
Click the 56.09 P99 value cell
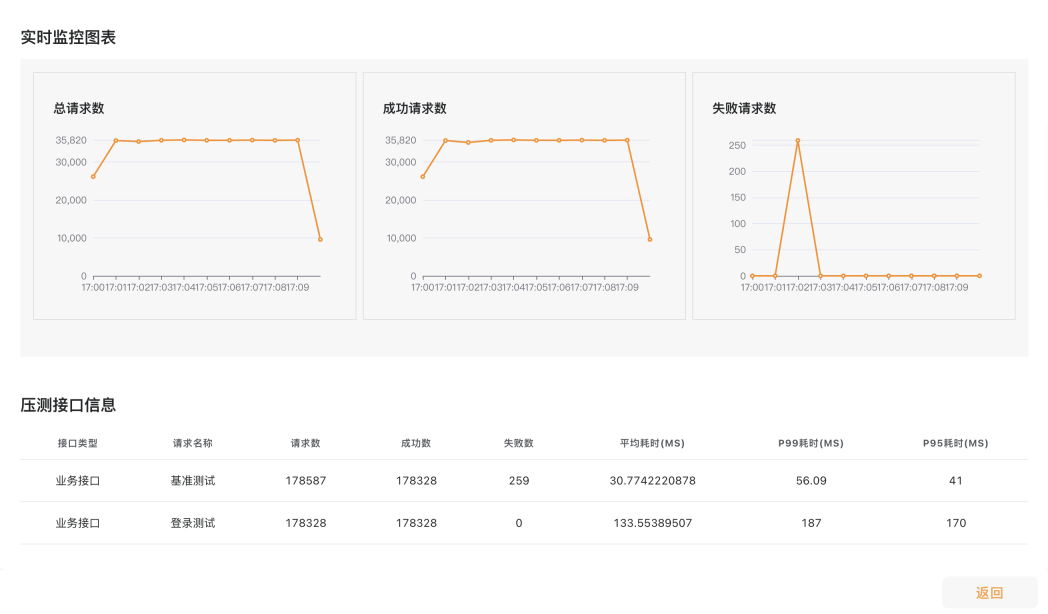point(811,480)
